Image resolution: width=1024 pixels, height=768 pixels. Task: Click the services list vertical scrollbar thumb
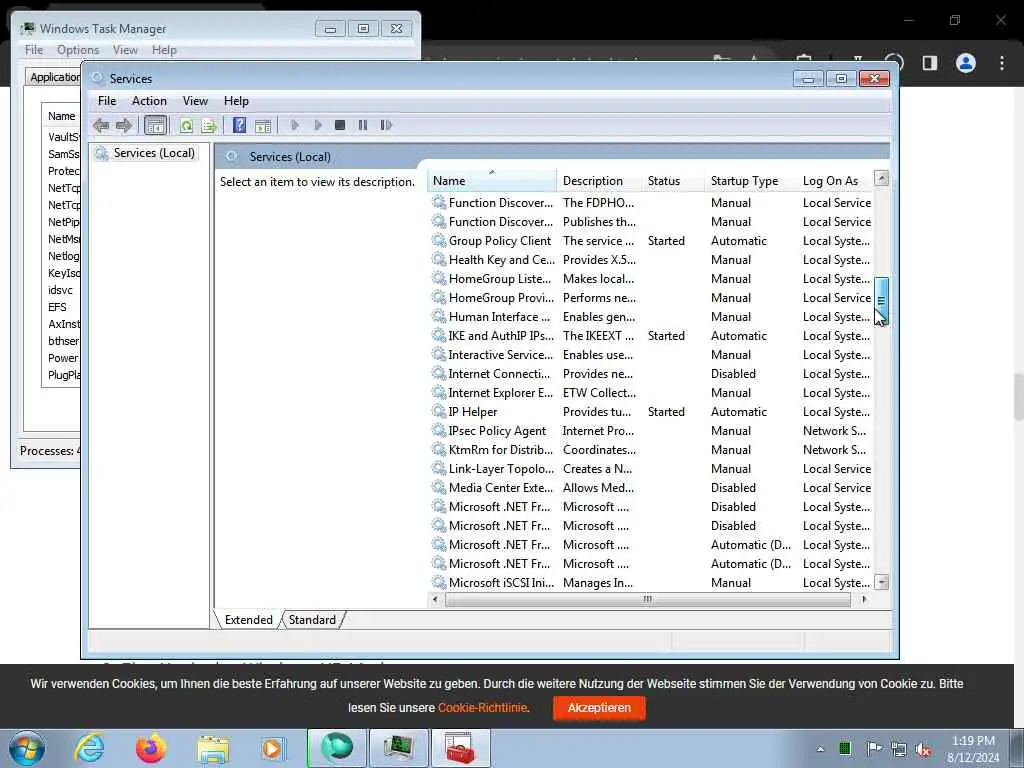(x=881, y=300)
